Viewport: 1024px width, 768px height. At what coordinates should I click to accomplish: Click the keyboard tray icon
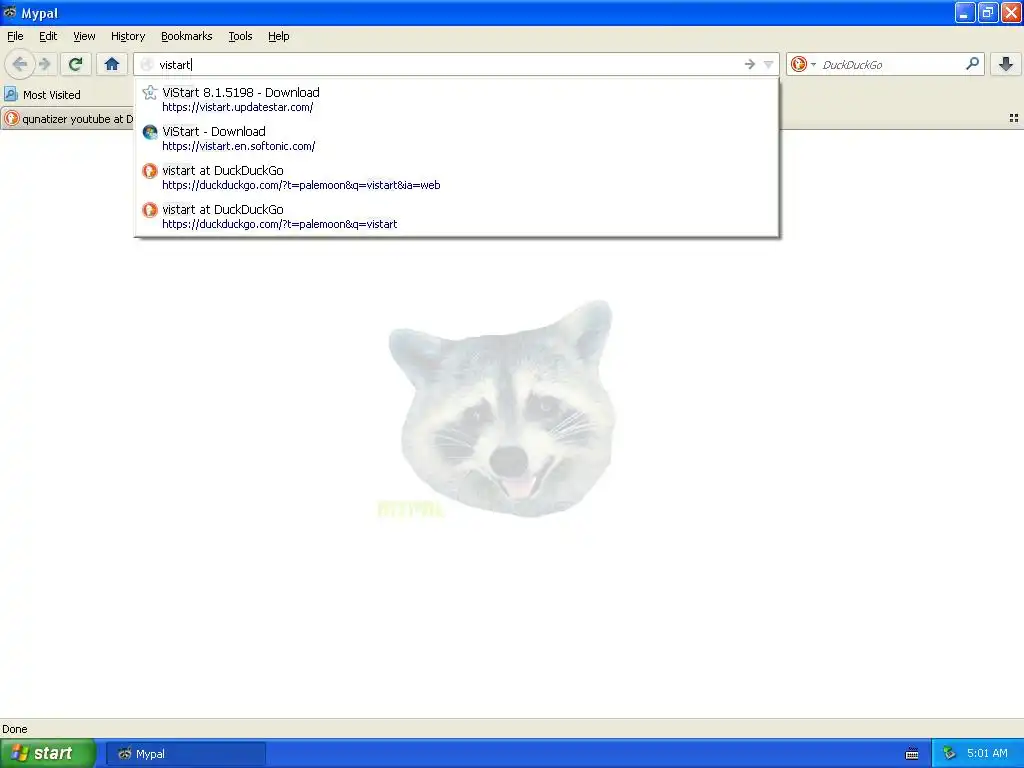click(912, 754)
